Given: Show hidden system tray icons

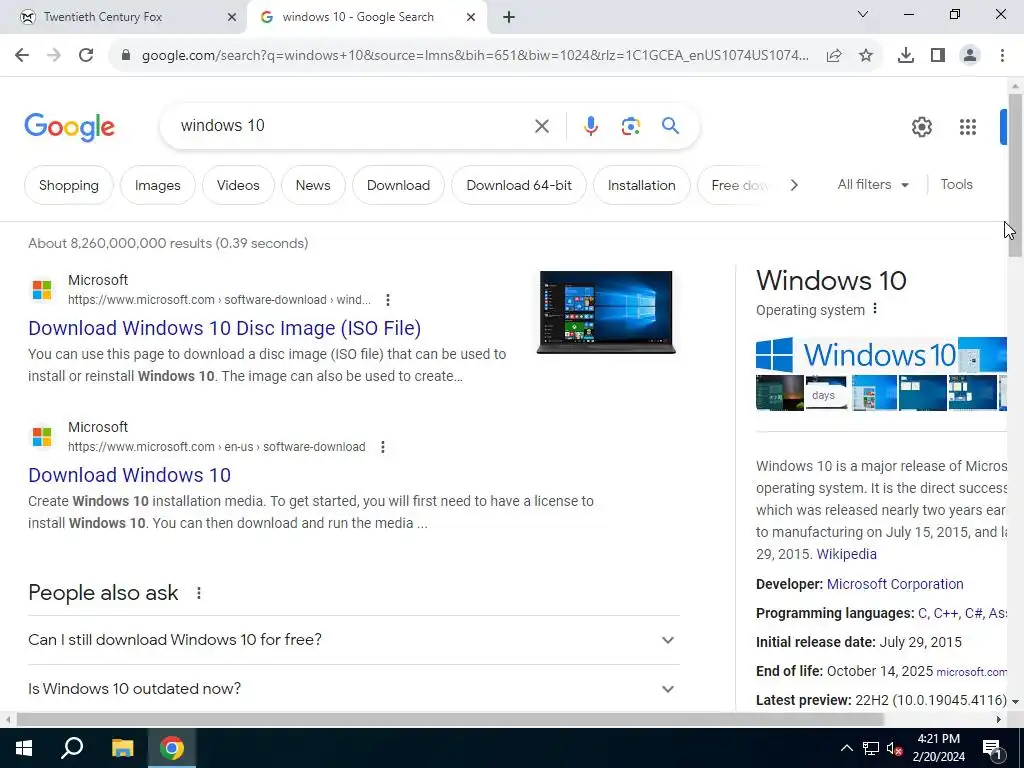Looking at the screenshot, I should [x=846, y=748].
